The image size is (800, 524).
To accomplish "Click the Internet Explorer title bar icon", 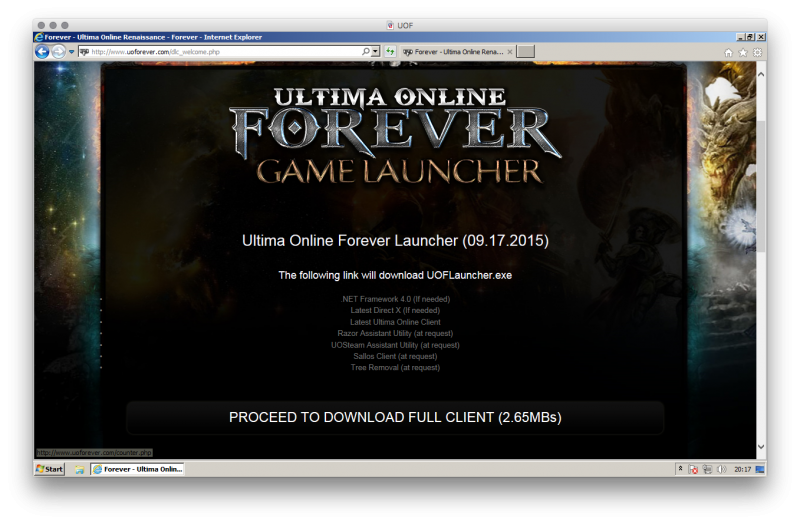I will [39, 37].
